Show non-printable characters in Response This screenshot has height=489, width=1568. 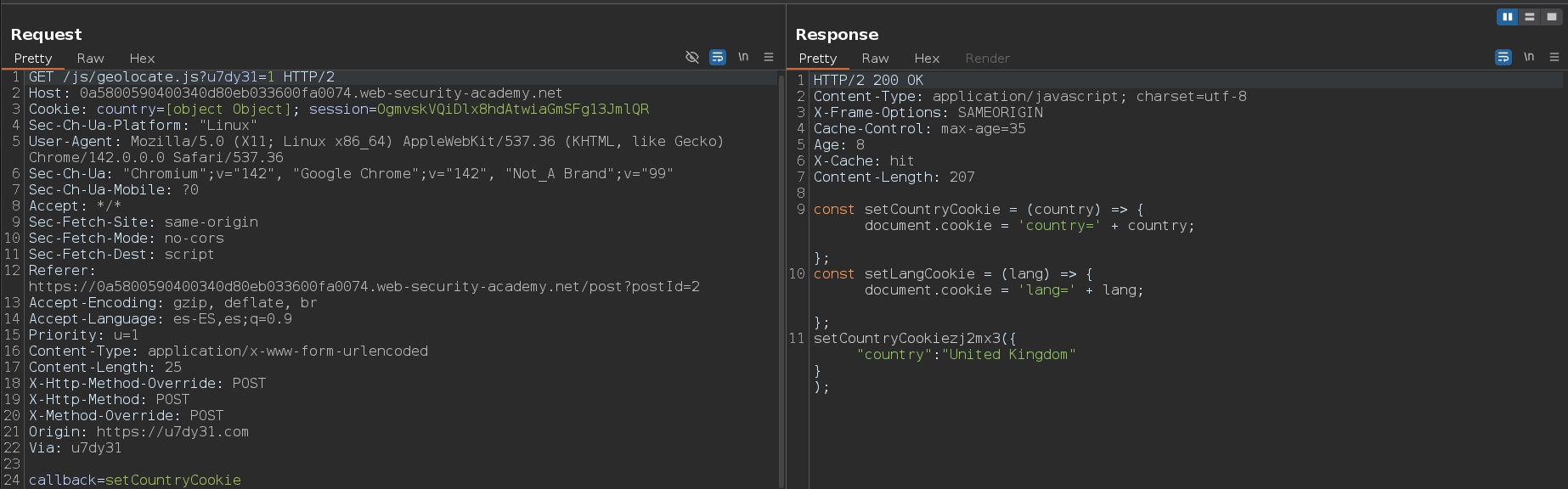coord(1529,57)
